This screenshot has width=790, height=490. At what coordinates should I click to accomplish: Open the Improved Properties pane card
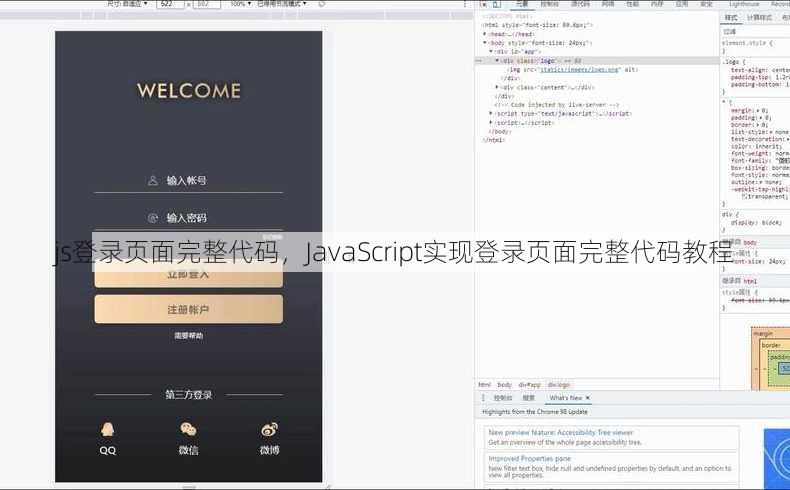point(612,466)
